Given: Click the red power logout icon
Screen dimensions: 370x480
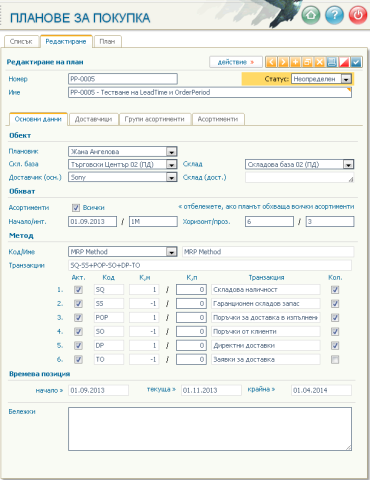Looking at the screenshot, I should click(x=358, y=15).
